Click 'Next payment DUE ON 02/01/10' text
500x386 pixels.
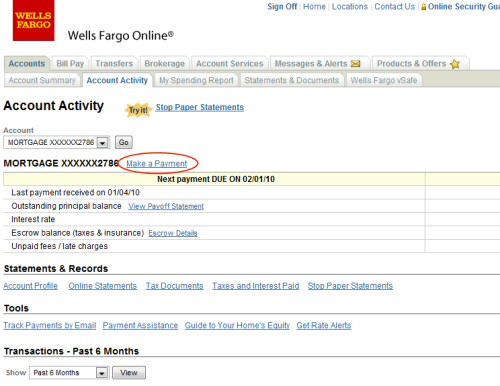(x=216, y=179)
